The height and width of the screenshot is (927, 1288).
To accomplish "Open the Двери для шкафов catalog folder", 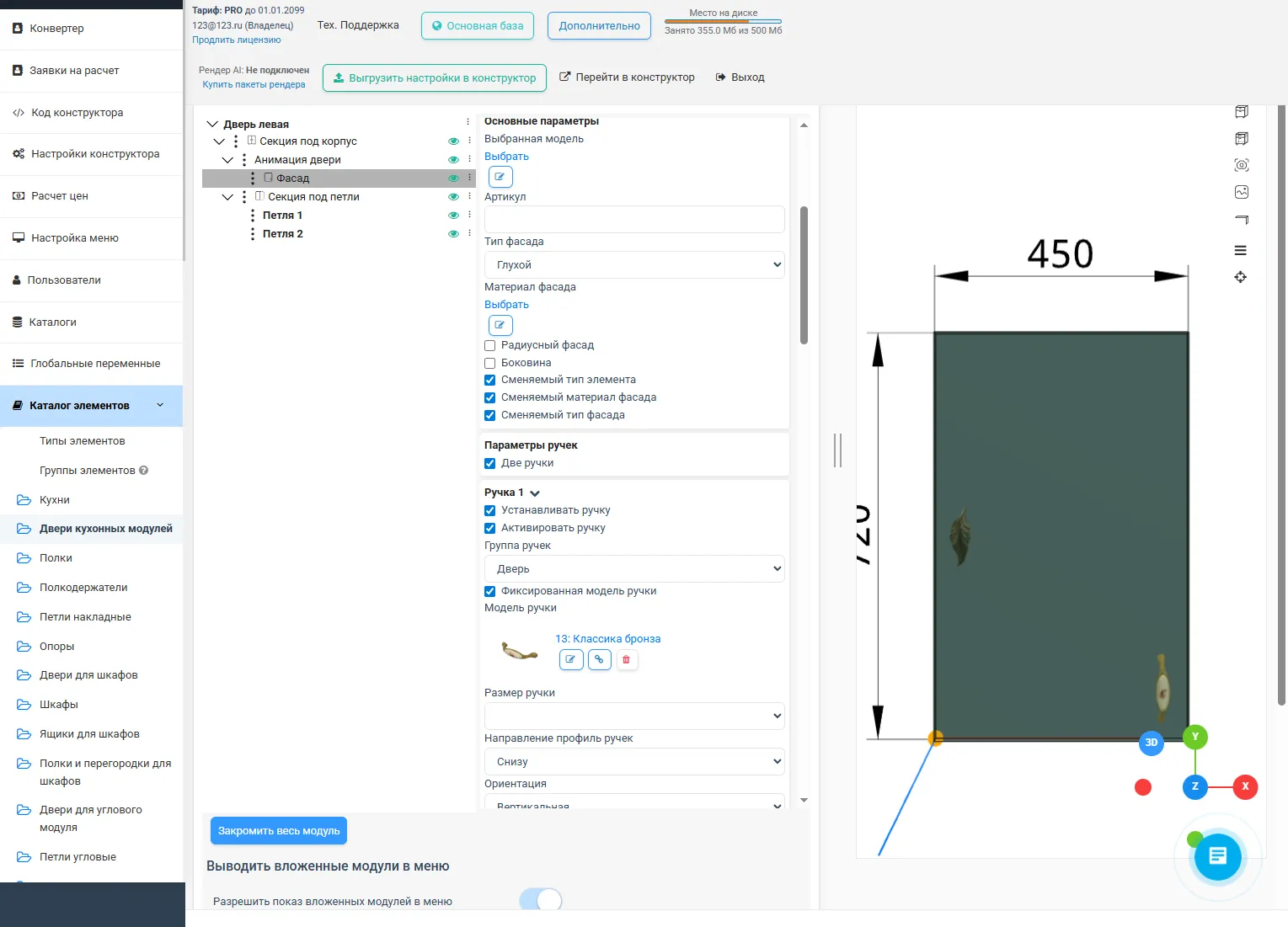I will pyautogui.click(x=88, y=675).
